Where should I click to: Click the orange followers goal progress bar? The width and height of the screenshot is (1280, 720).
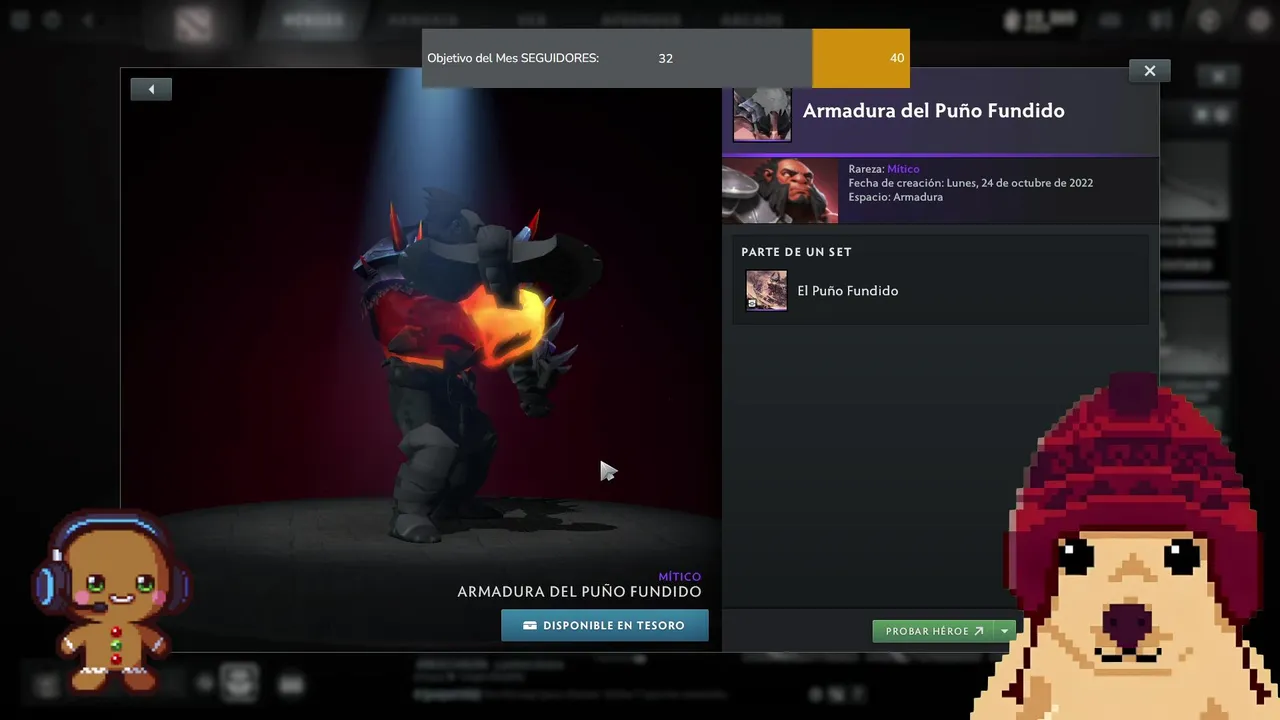(x=861, y=58)
